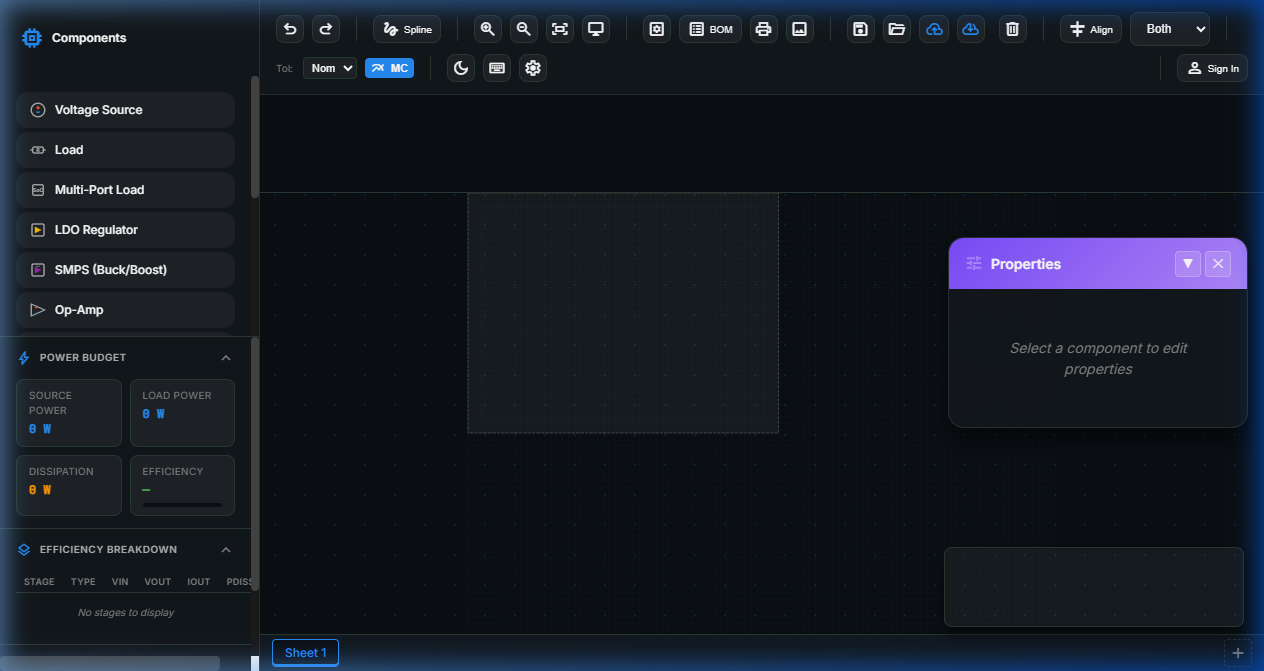Screen dimensions: 1264x671
Task: Select the Spline wire tool
Action: pyautogui.click(x=406, y=29)
